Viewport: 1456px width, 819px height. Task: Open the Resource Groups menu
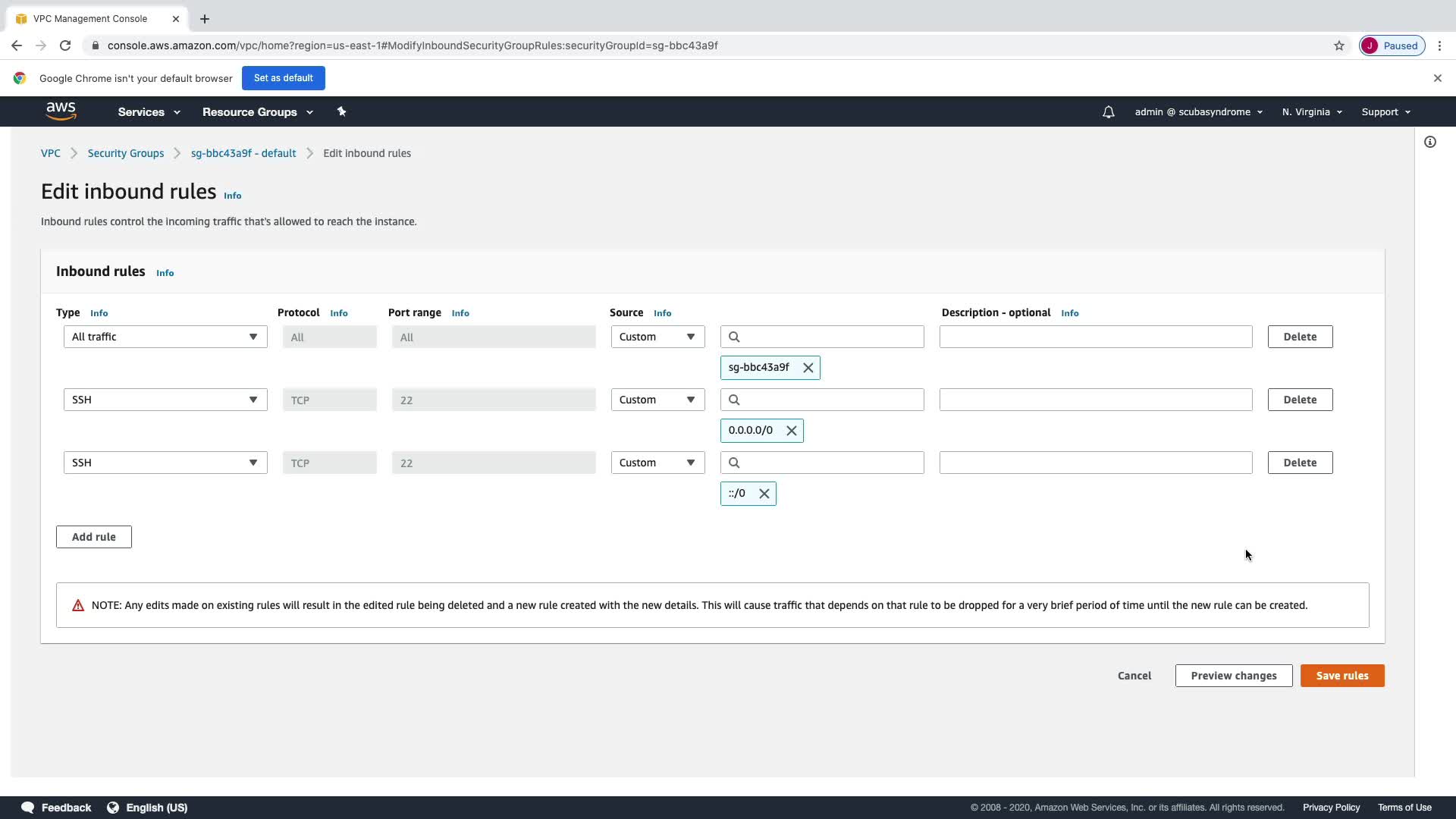click(257, 112)
